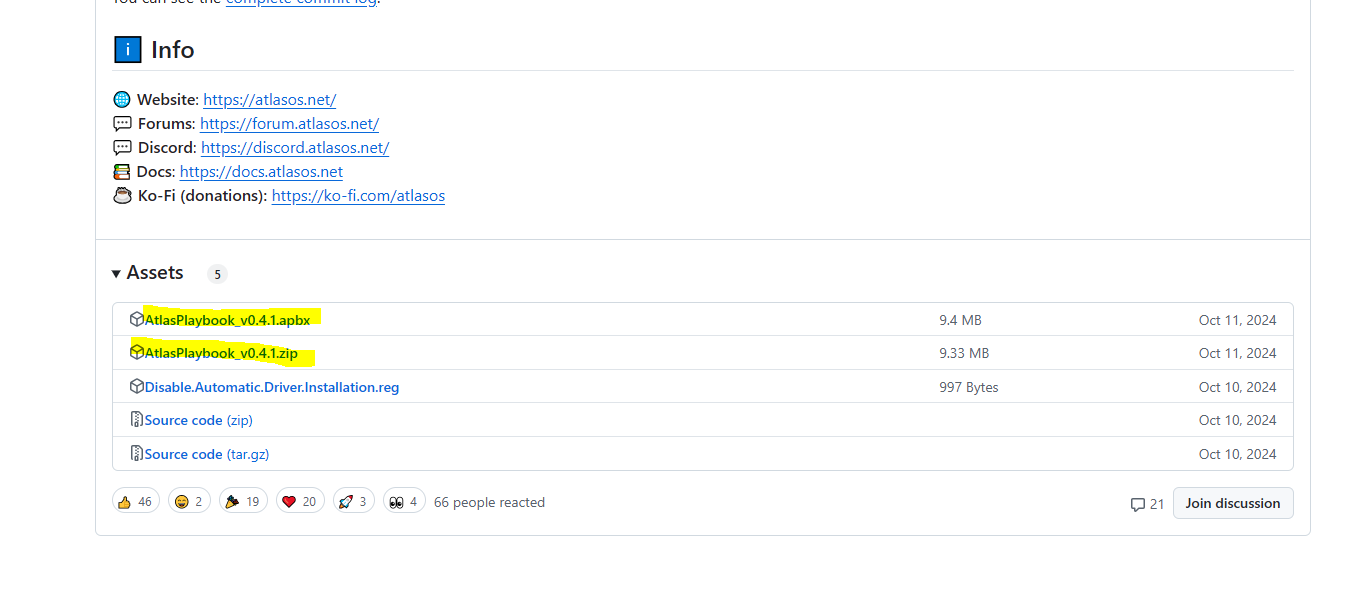Click the speech bubble icon beside Discord
The height and width of the screenshot is (599, 1351).
pos(122,148)
